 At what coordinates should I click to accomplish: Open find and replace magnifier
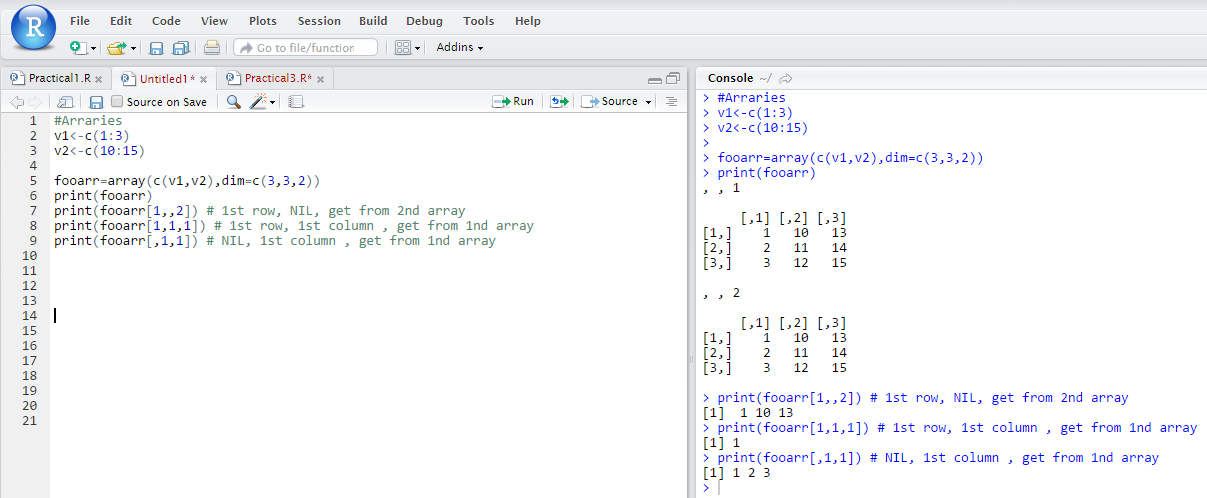coord(233,101)
